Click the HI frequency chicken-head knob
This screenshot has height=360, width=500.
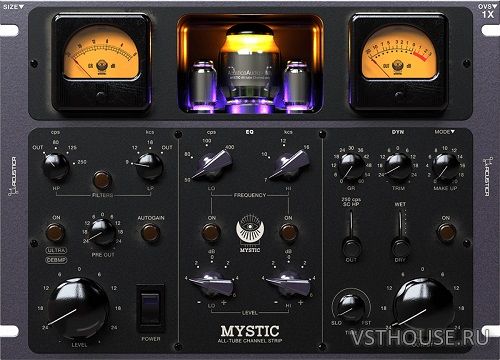pyautogui.click(x=289, y=165)
